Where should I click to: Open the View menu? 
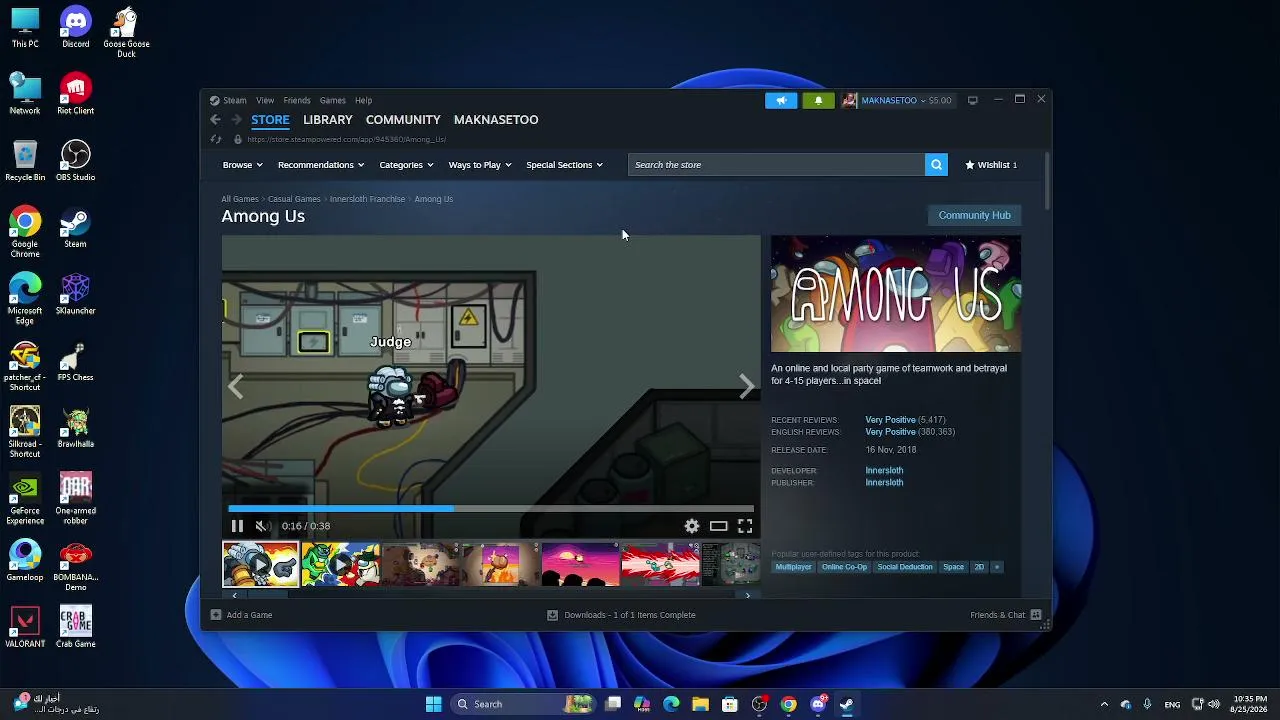click(265, 100)
